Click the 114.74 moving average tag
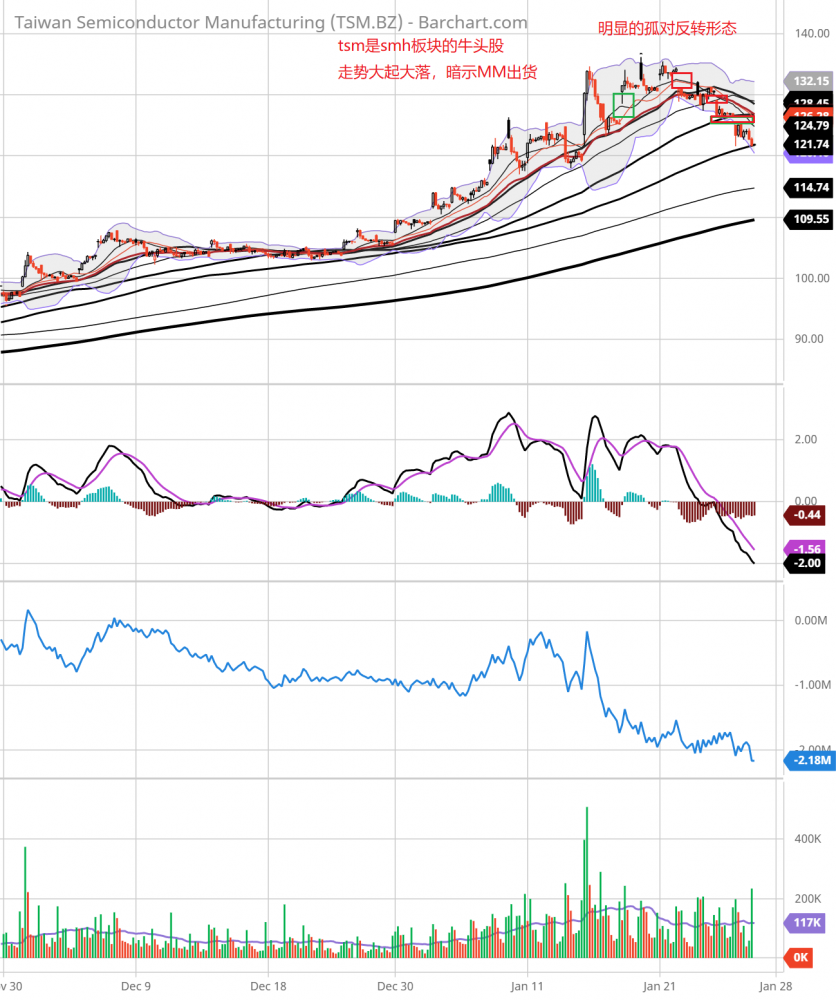836x1000 pixels. pyautogui.click(x=809, y=187)
